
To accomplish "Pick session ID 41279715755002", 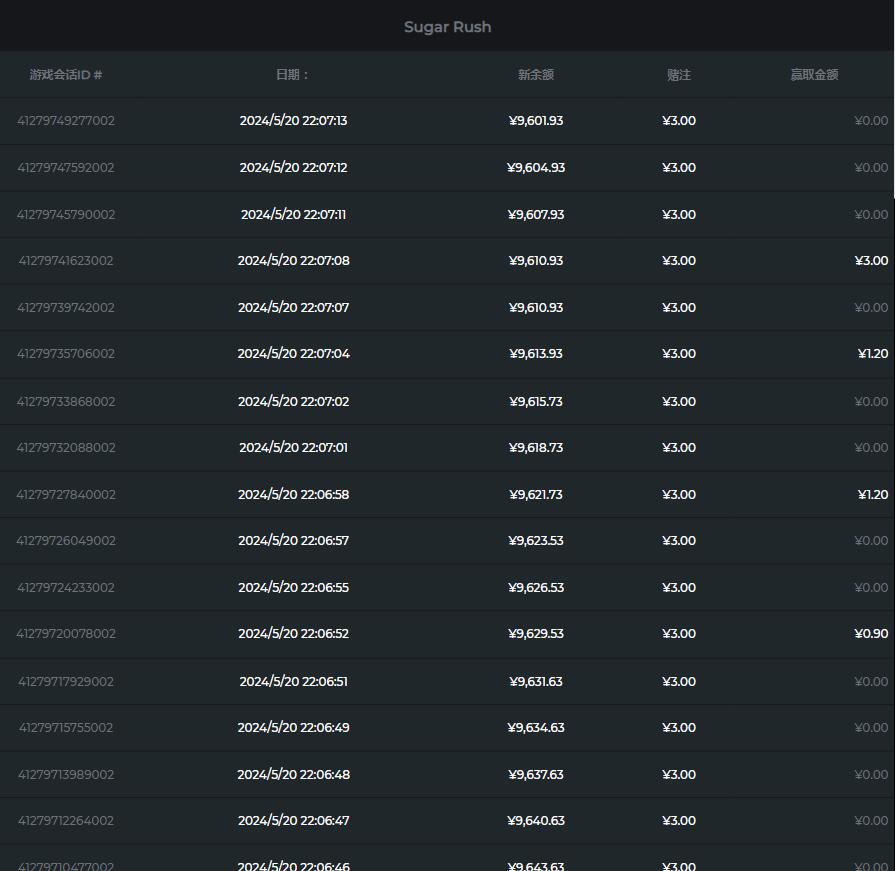I will [66, 728].
